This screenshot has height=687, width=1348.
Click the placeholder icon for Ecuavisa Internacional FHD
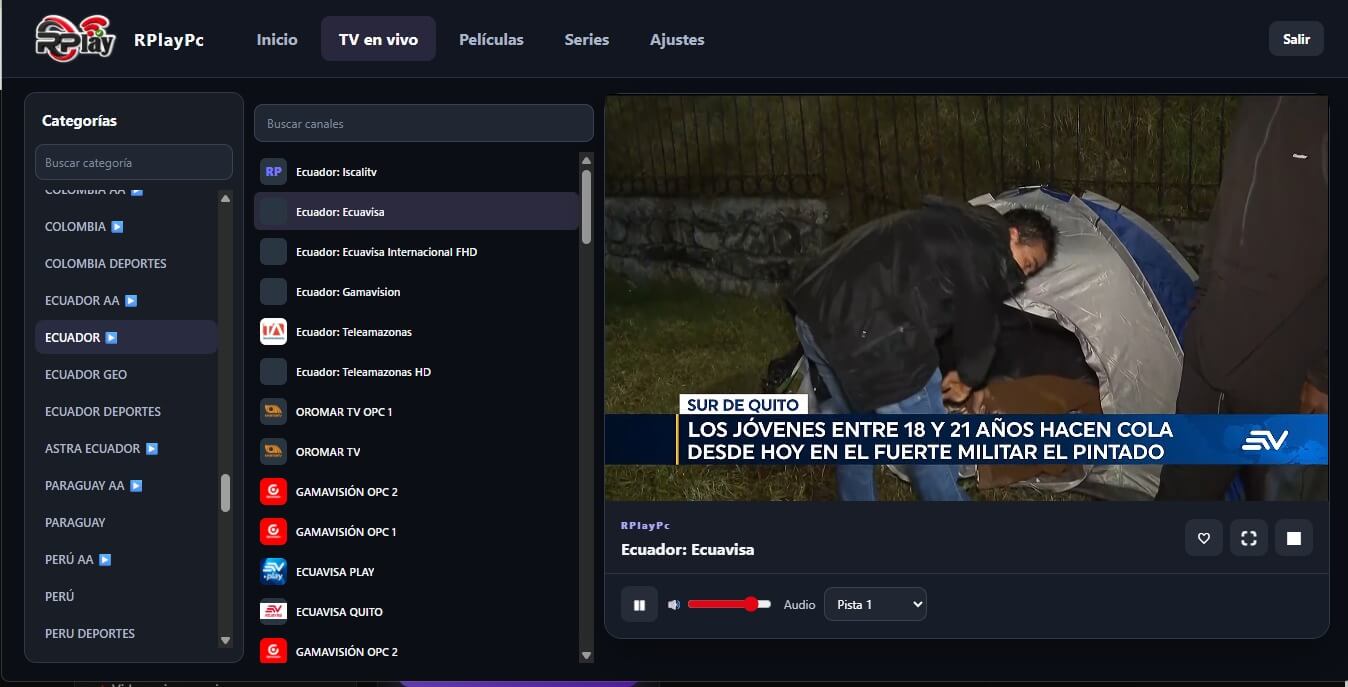[x=273, y=252]
